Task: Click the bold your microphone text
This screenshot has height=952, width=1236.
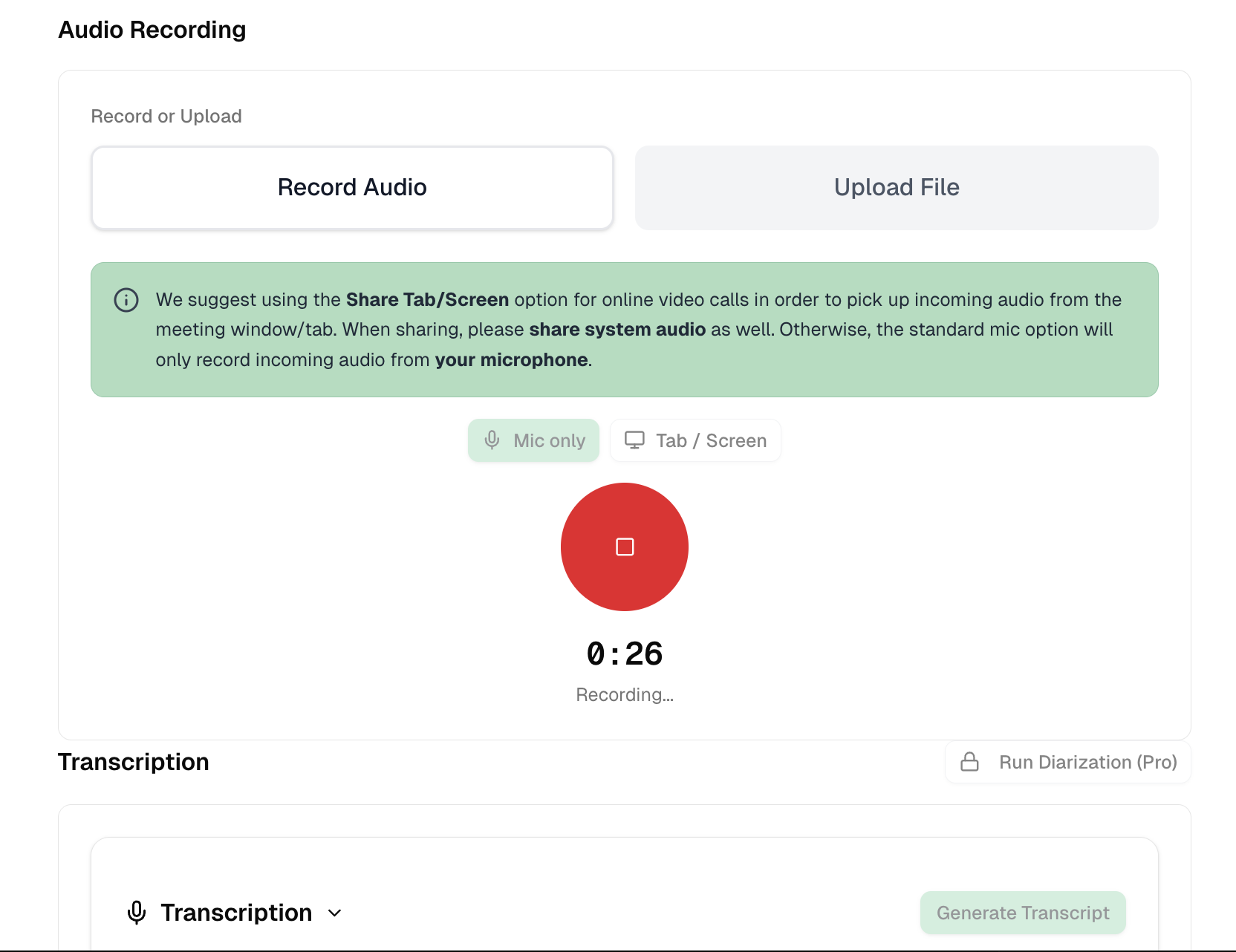Action: 512,359
